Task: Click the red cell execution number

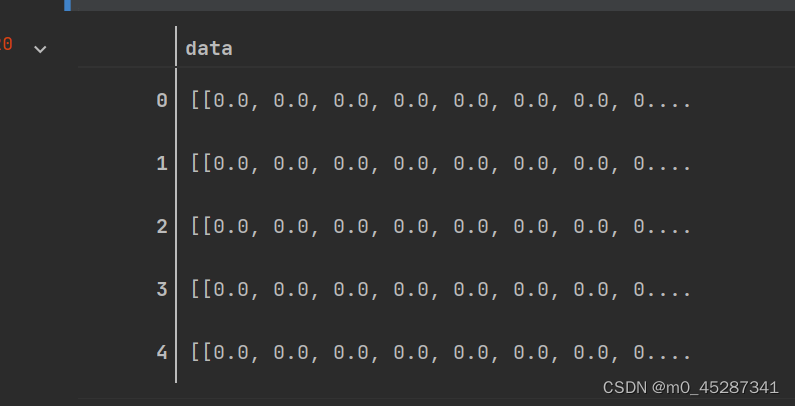Action: pyautogui.click(x=6, y=45)
